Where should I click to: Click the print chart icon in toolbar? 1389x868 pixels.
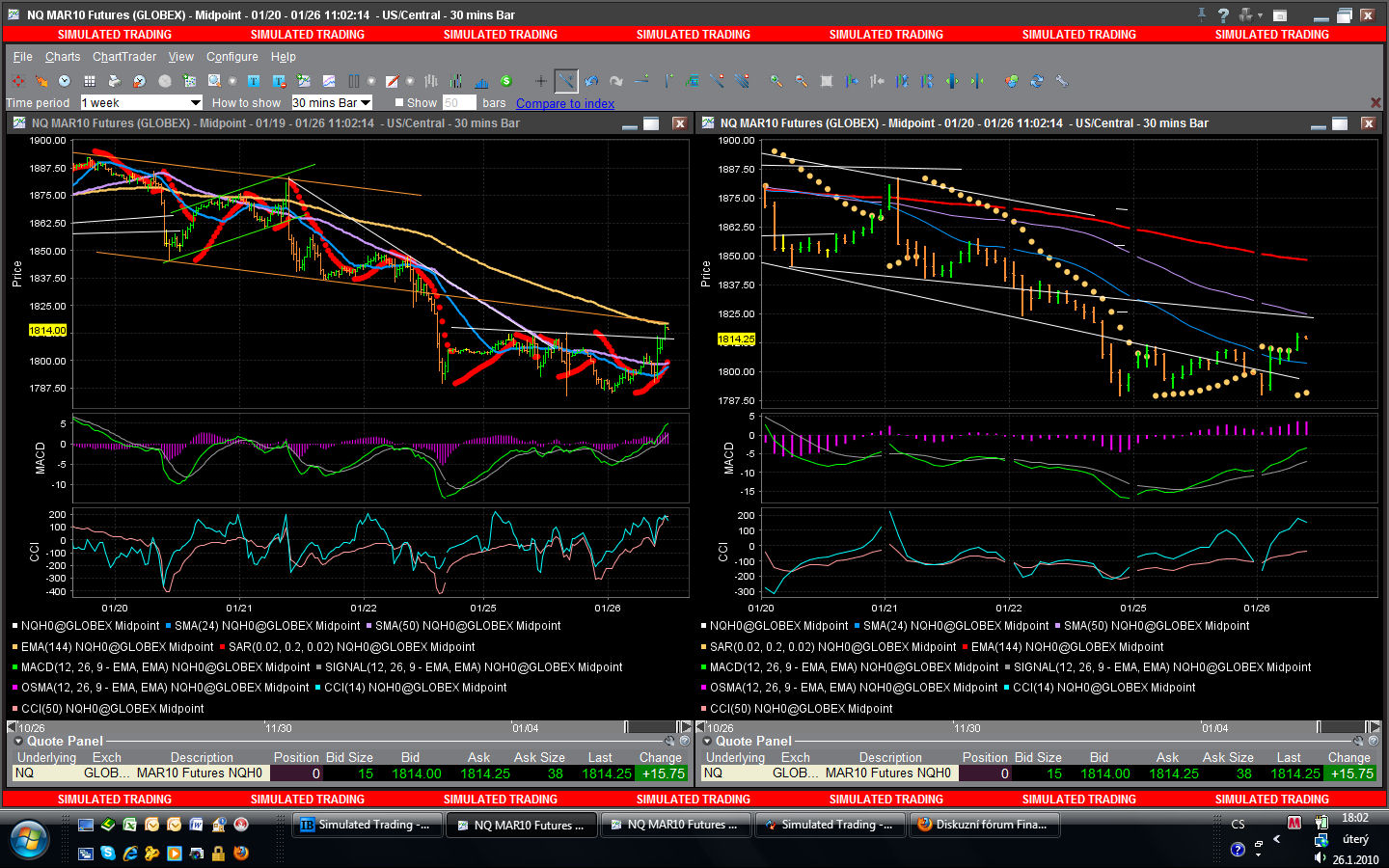(114, 81)
